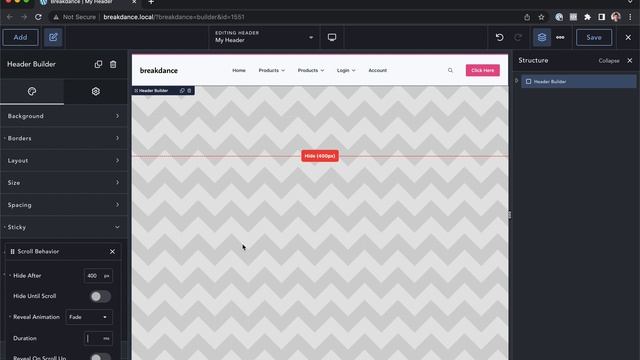Bookmark this page with the star
The height and width of the screenshot is (360, 640).
(x=541, y=17)
